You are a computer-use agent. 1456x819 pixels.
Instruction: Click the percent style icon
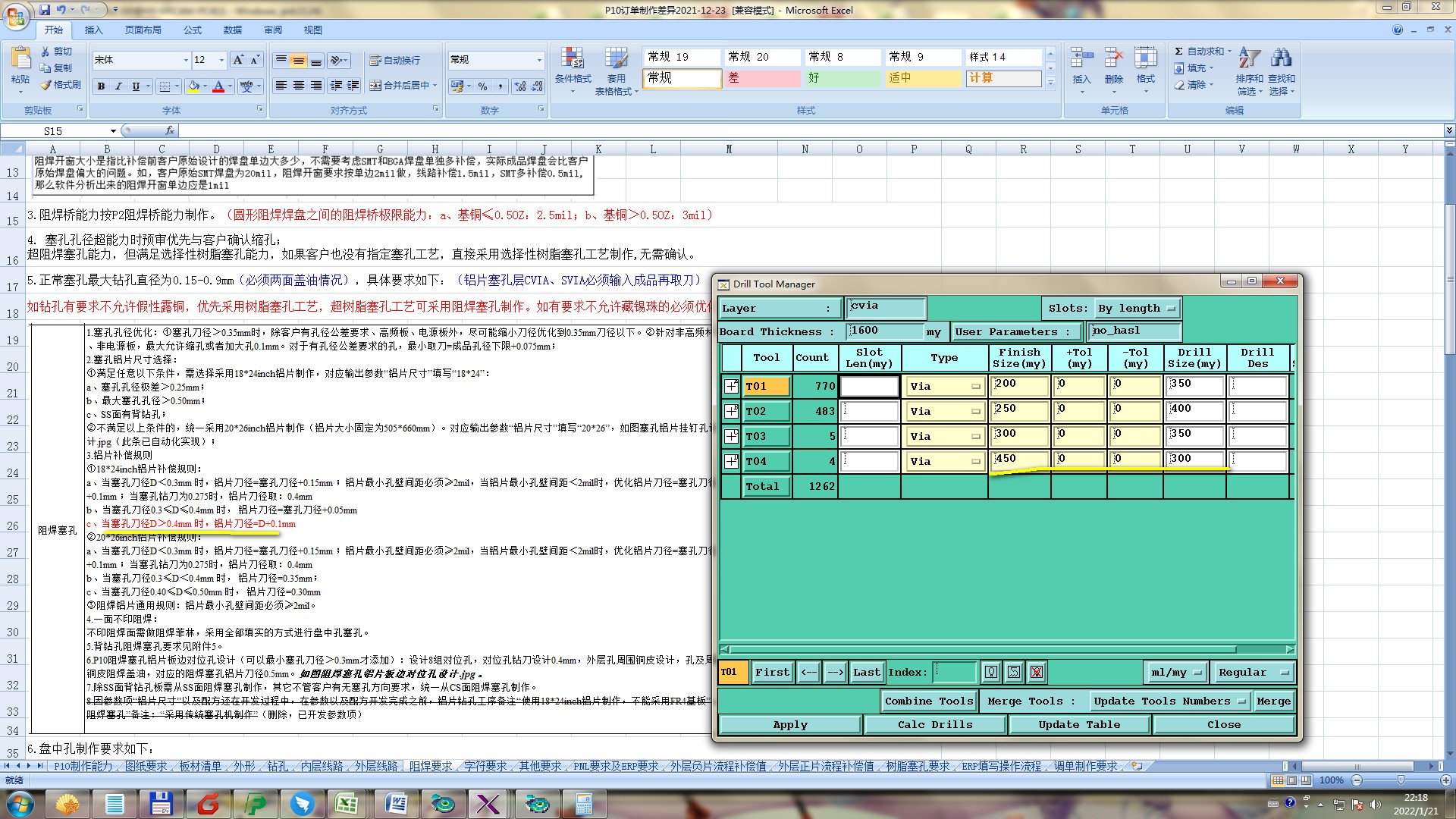482,86
